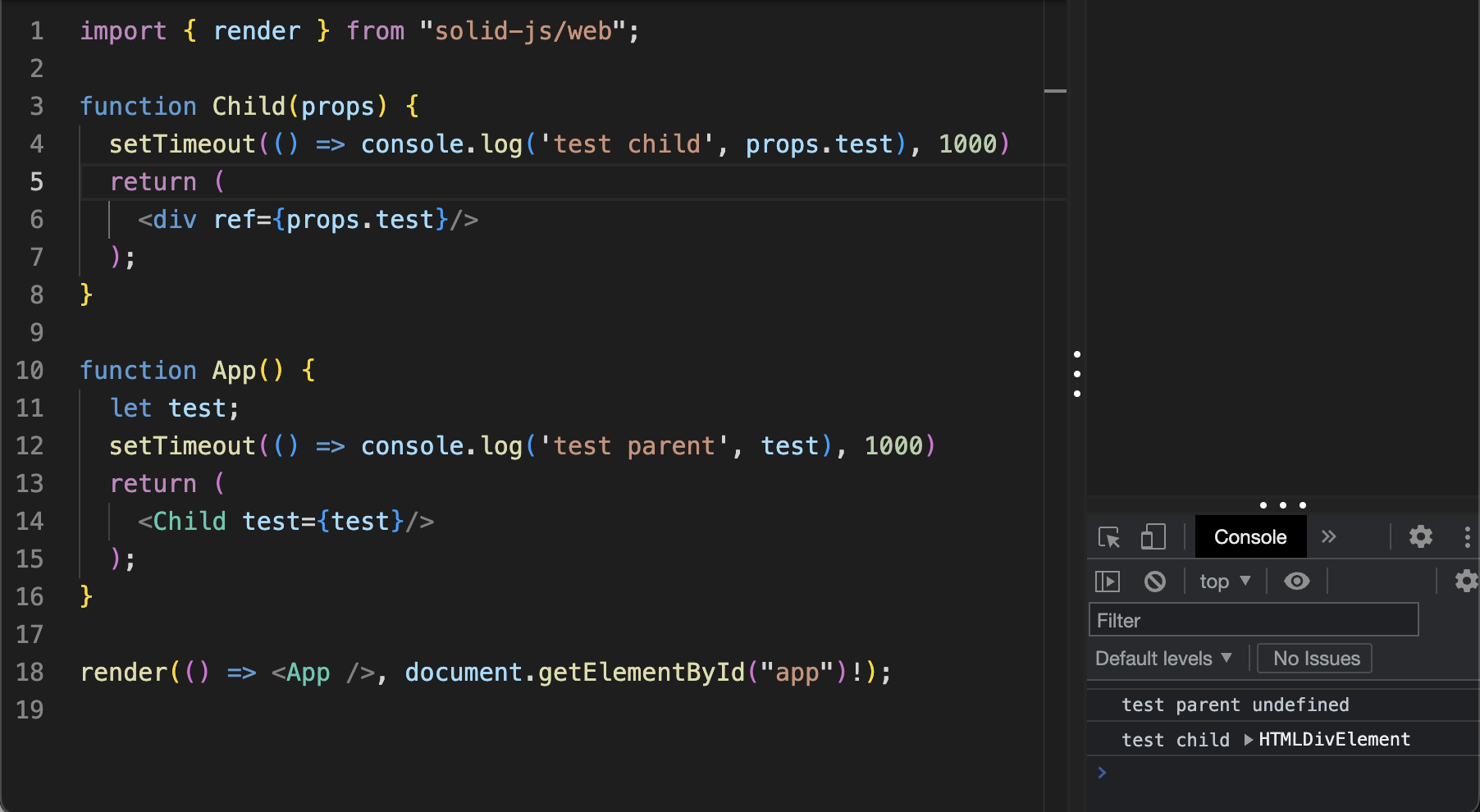Click the No Issues button
The height and width of the screenshot is (812, 1480).
point(1316,659)
